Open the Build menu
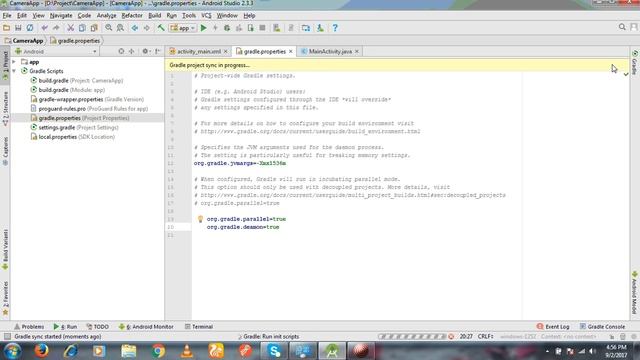The height and width of the screenshot is (360, 640). coord(154,16)
